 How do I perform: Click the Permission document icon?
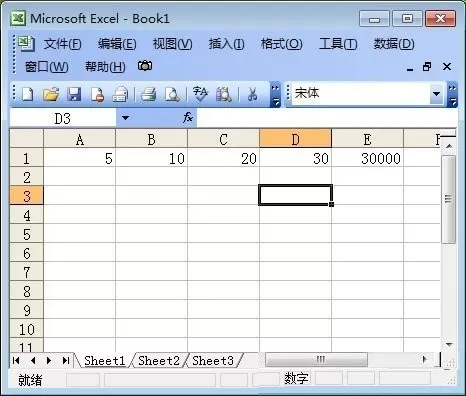coord(97,94)
